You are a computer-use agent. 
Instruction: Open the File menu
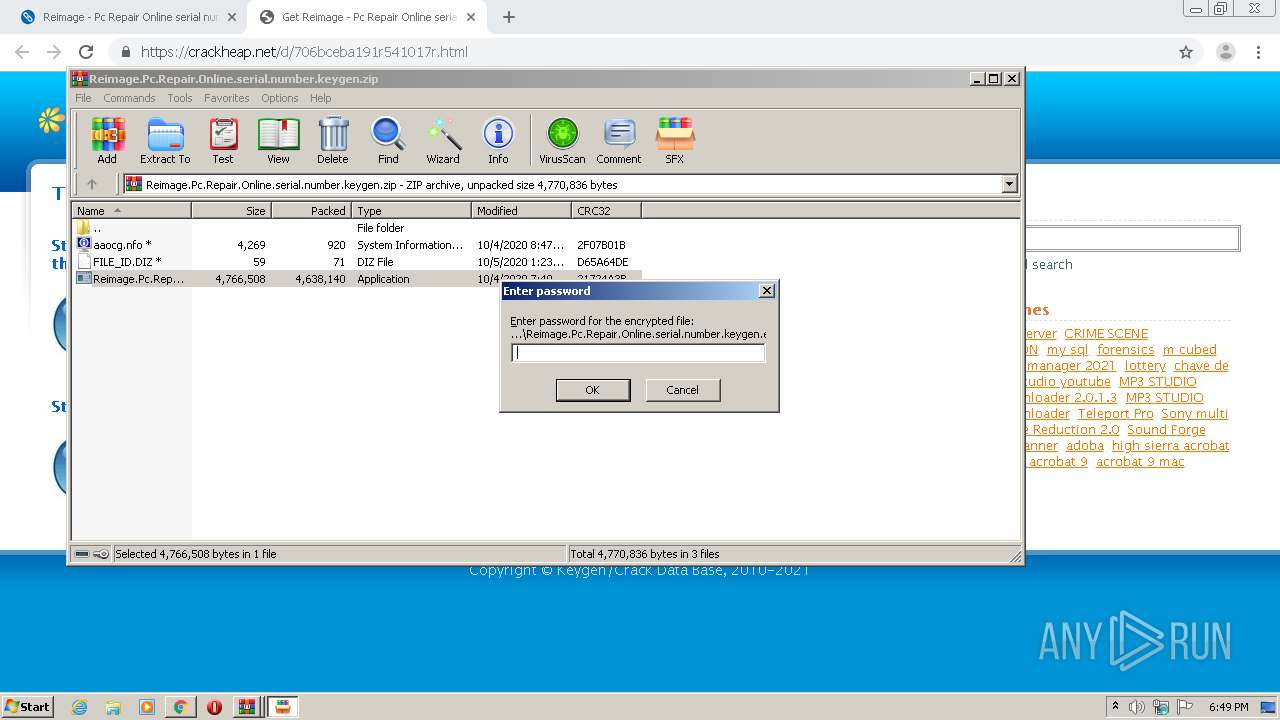point(83,98)
